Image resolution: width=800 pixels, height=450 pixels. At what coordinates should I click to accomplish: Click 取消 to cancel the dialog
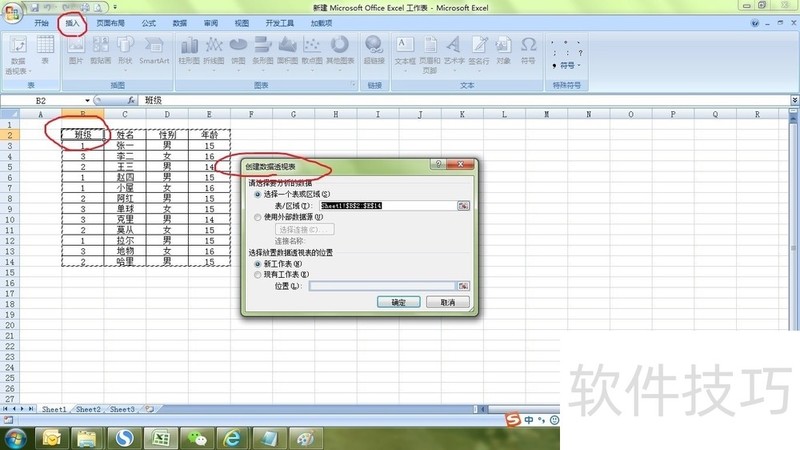[x=447, y=302]
